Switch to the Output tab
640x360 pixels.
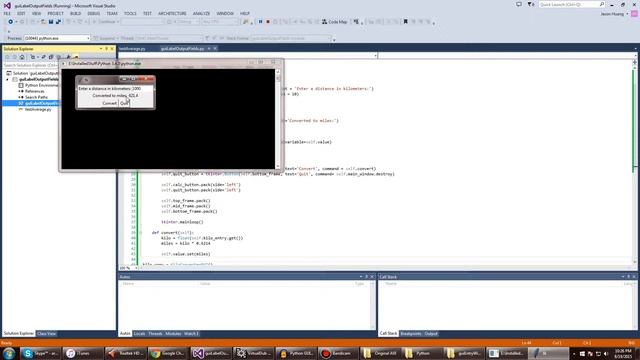[x=431, y=333]
